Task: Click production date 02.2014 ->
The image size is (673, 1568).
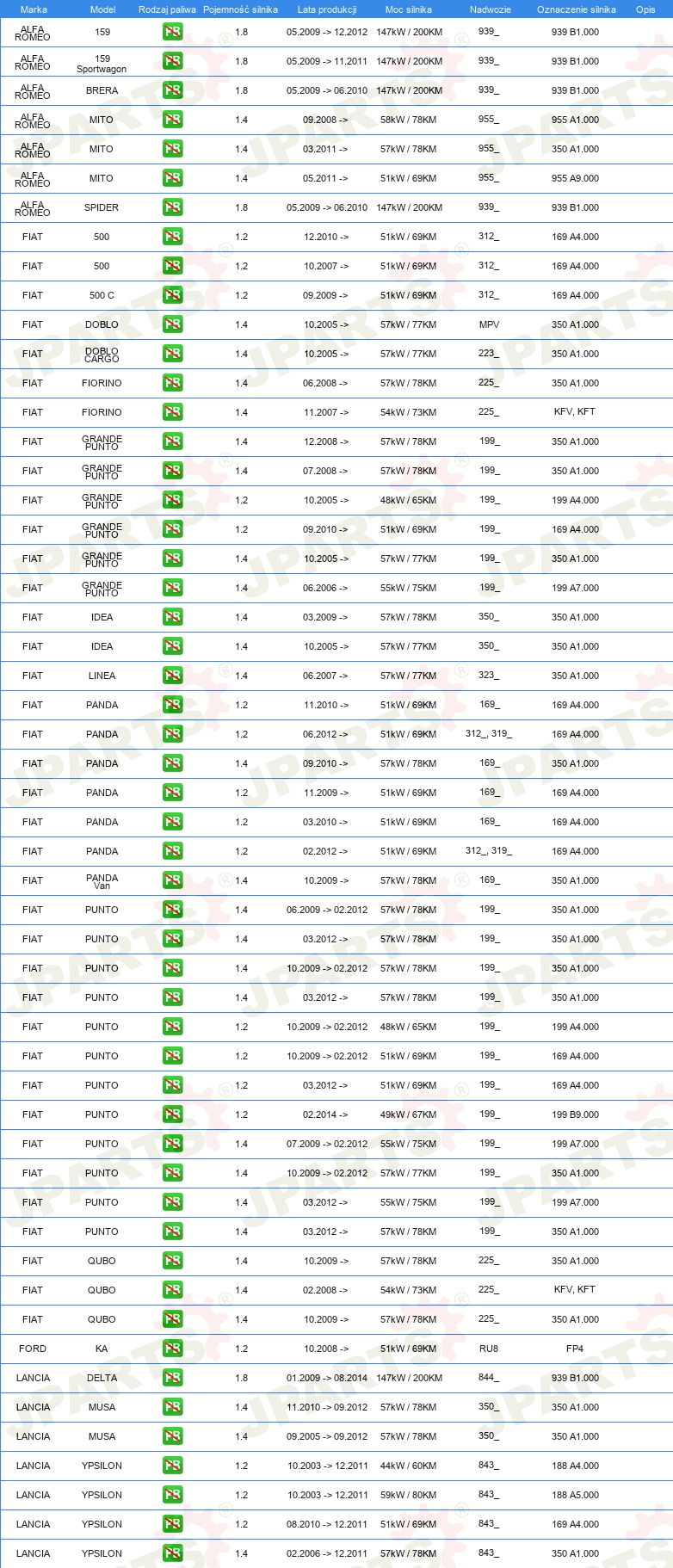Action: [x=326, y=1114]
